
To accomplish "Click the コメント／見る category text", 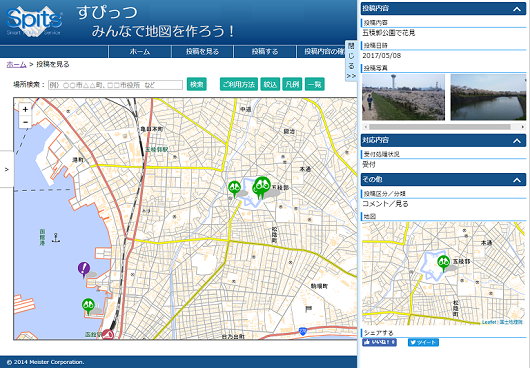I will (x=385, y=204).
